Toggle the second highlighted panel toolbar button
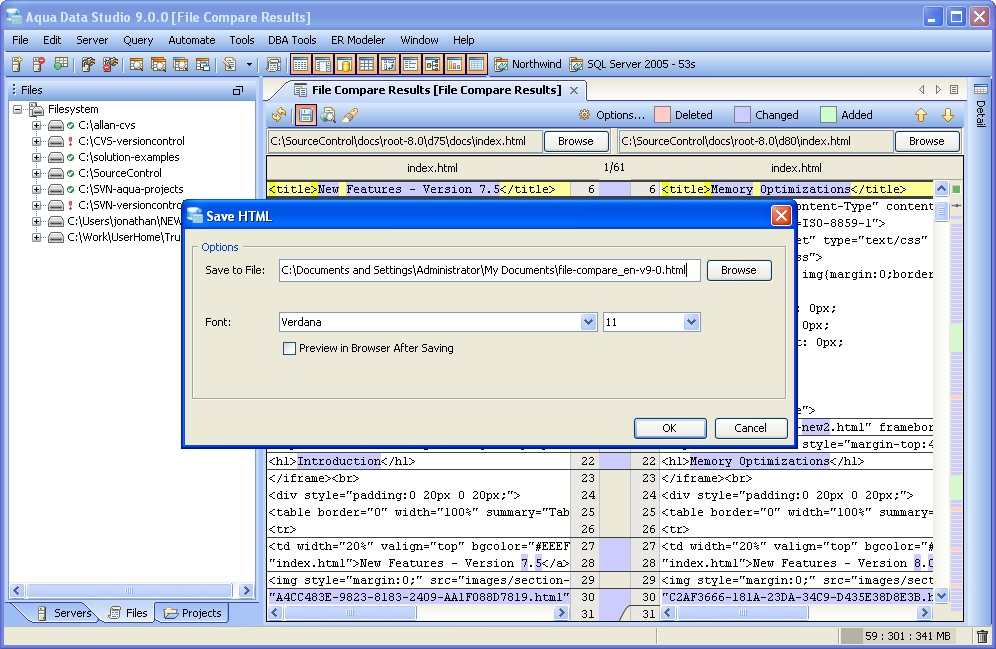 tap(323, 64)
